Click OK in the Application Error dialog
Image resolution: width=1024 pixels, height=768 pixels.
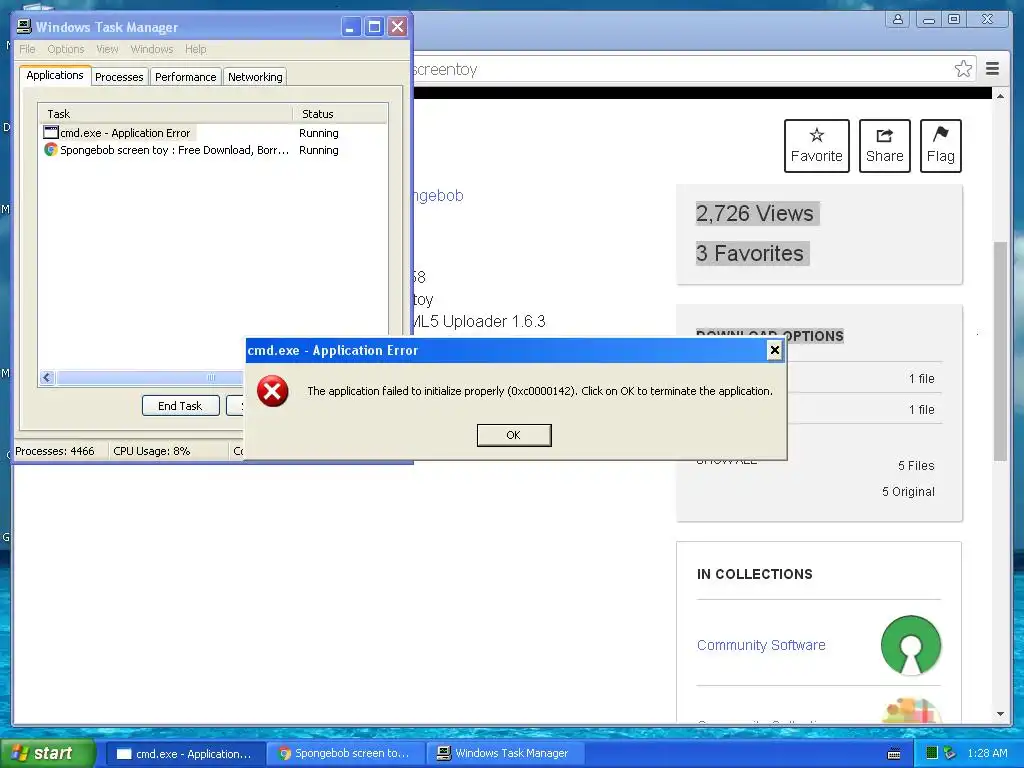514,435
